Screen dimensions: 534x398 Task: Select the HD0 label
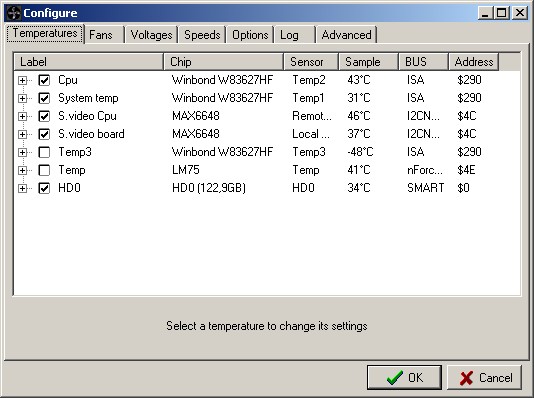coord(69,188)
